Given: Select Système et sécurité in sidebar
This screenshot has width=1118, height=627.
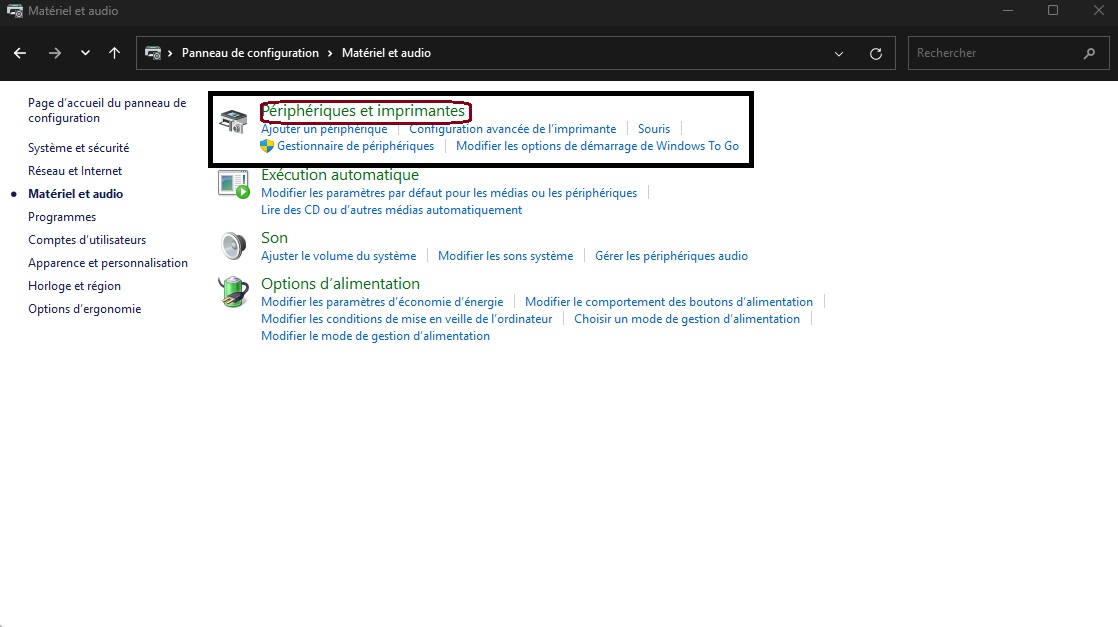Looking at the screenshot, I should click(78, 148).
